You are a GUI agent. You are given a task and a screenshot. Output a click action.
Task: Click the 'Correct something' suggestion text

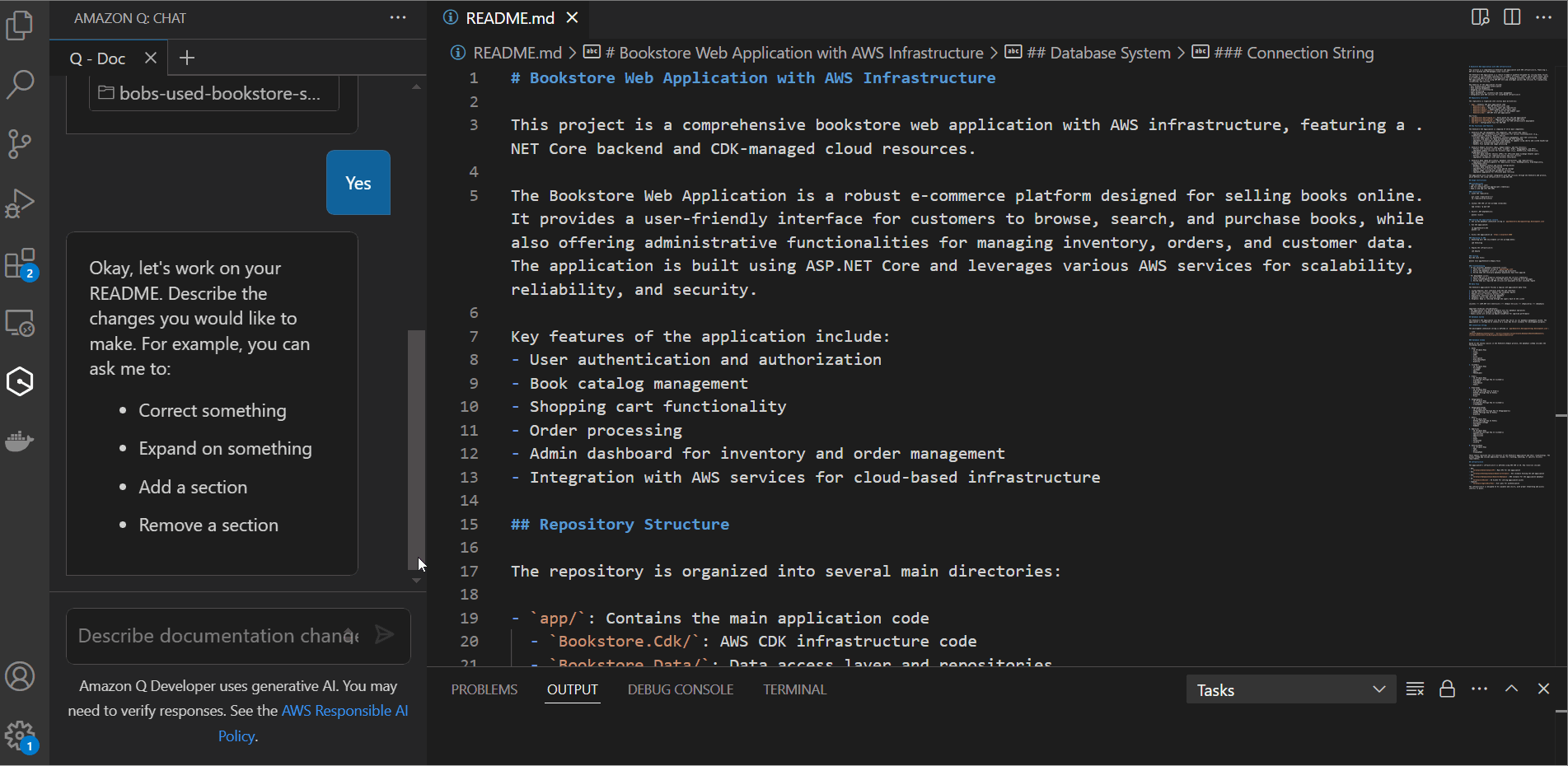click(x=213, y=410)
